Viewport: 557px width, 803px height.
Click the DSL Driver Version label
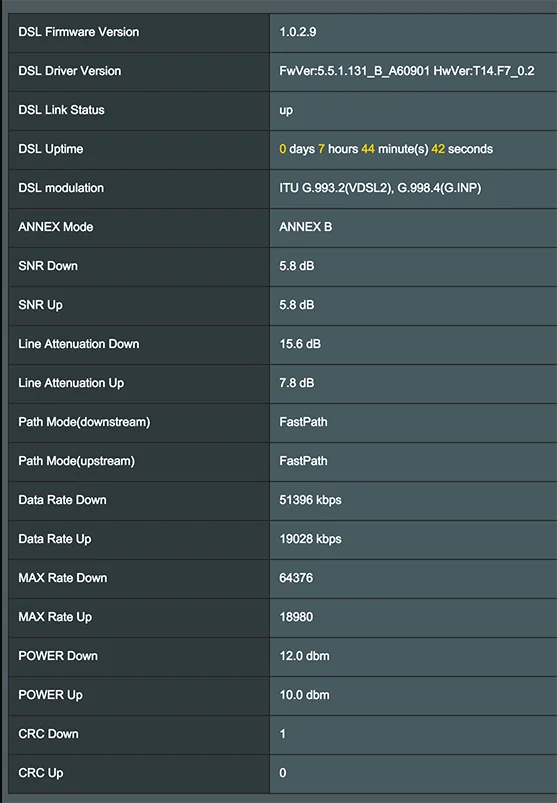click(x=70, y=71)
